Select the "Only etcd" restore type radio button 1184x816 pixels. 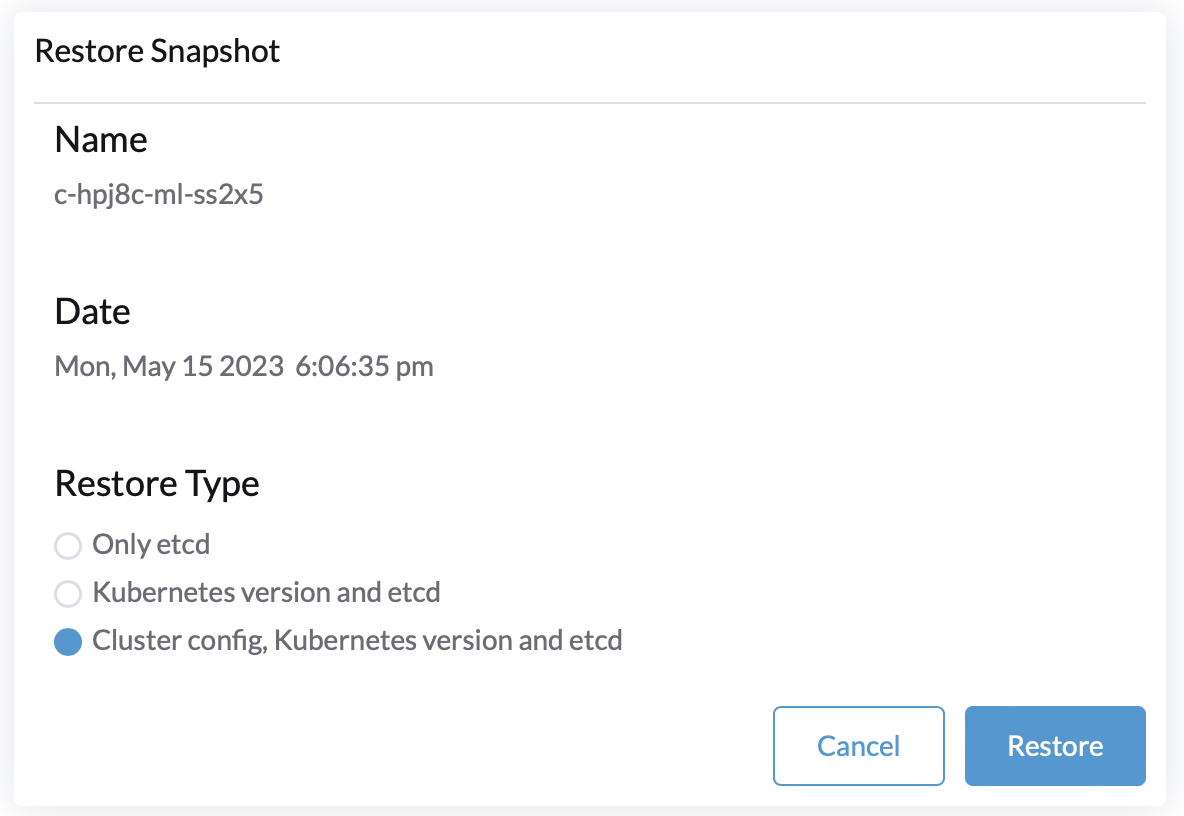(67, 546)
